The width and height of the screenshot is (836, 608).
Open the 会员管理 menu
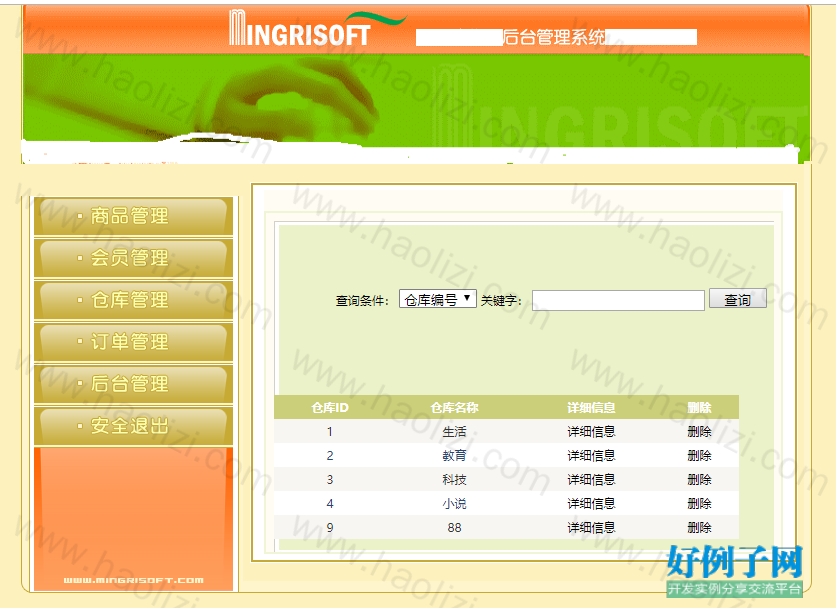pyautogui.click(x=133, y=258)
